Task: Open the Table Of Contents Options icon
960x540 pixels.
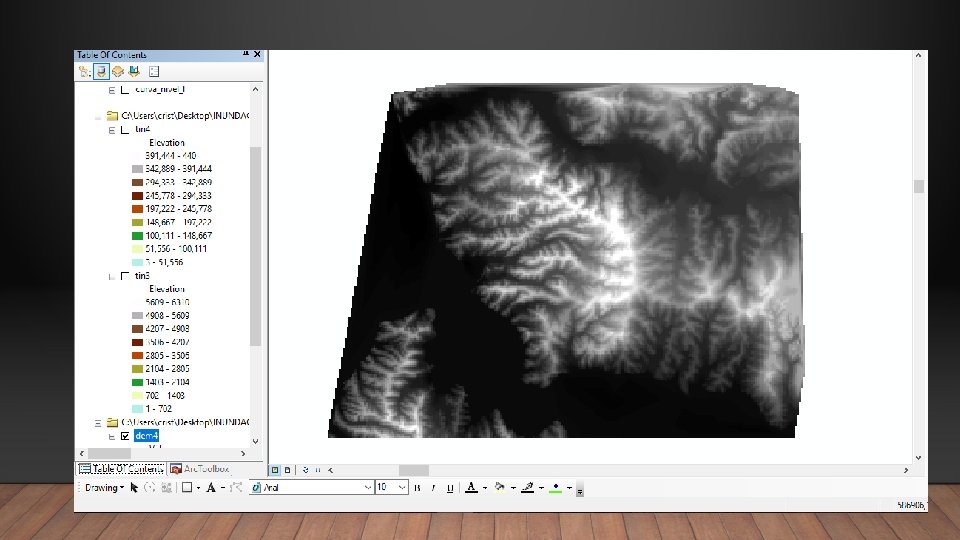Action: pyautogui.click(x=154, y=71)
